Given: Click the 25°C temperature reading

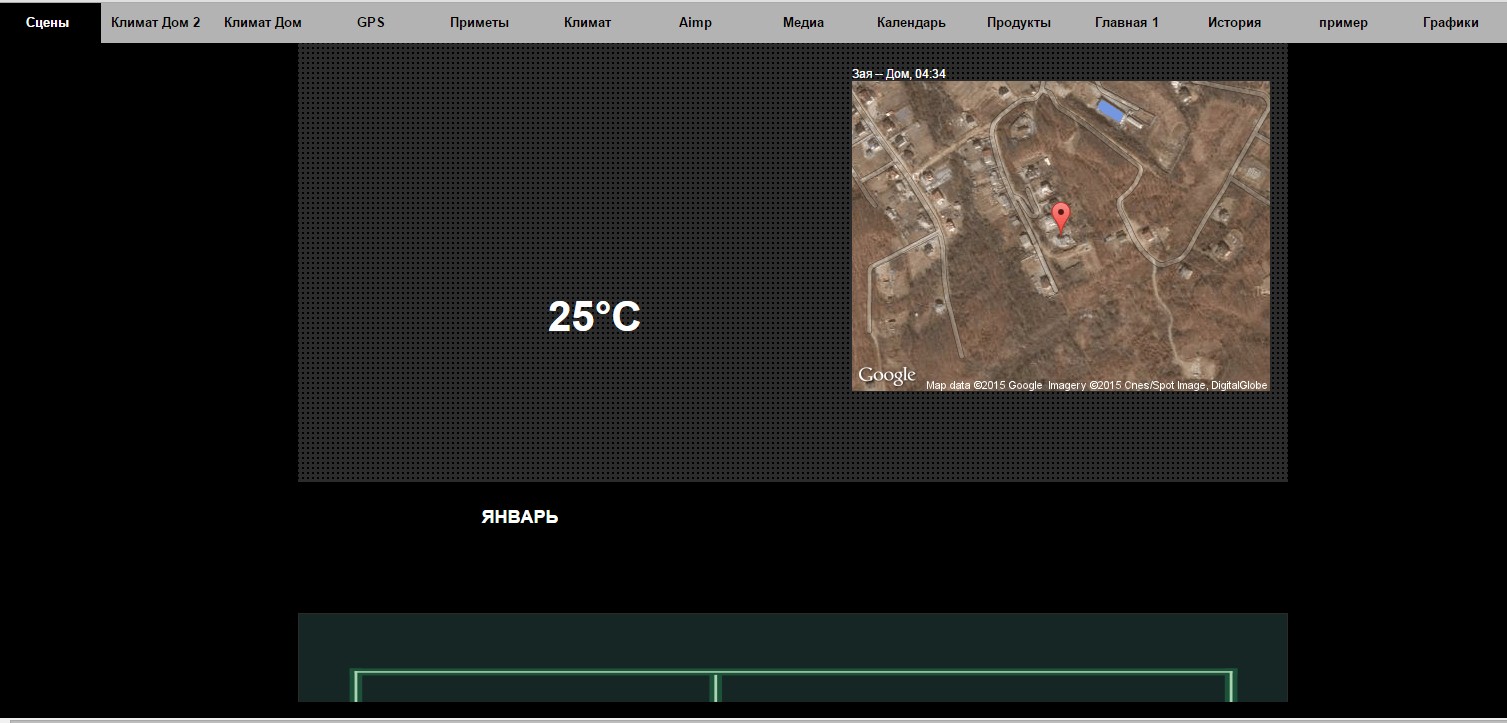Looking at the screenshot, I should [x=594, y=317].
